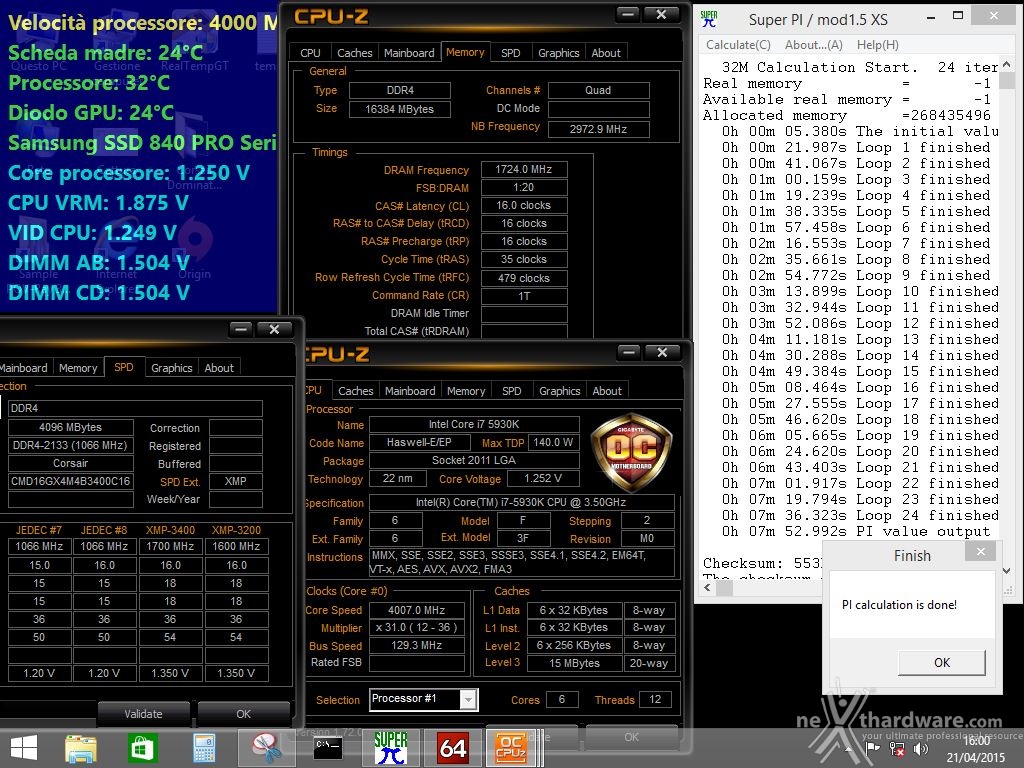Click part number CMD16GX4M4B3400C16 field

coord(71,481)
